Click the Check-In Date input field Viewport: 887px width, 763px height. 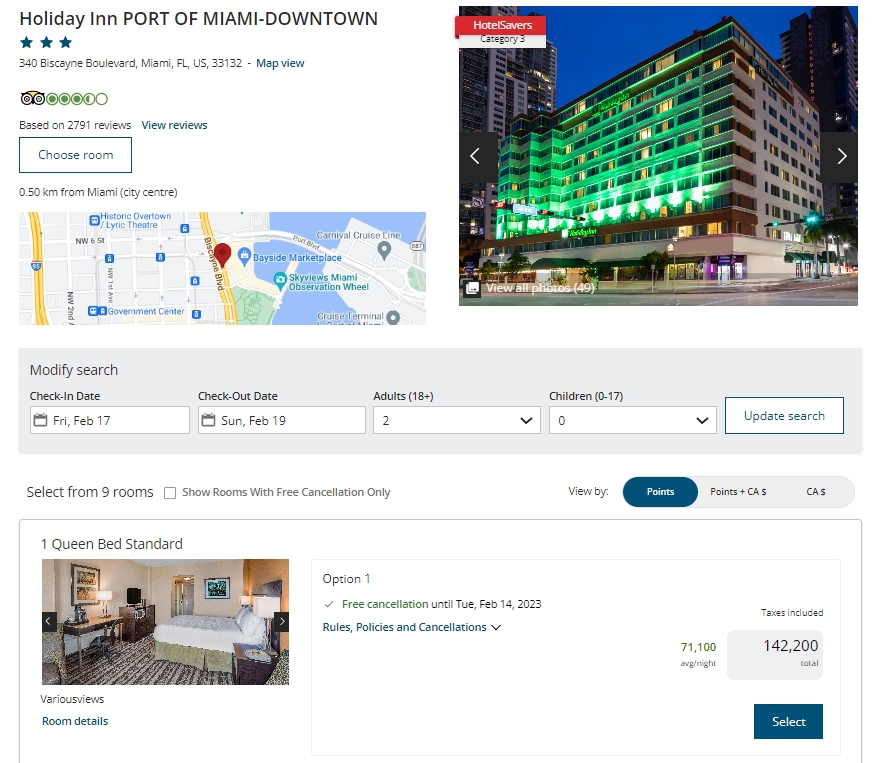110,419
